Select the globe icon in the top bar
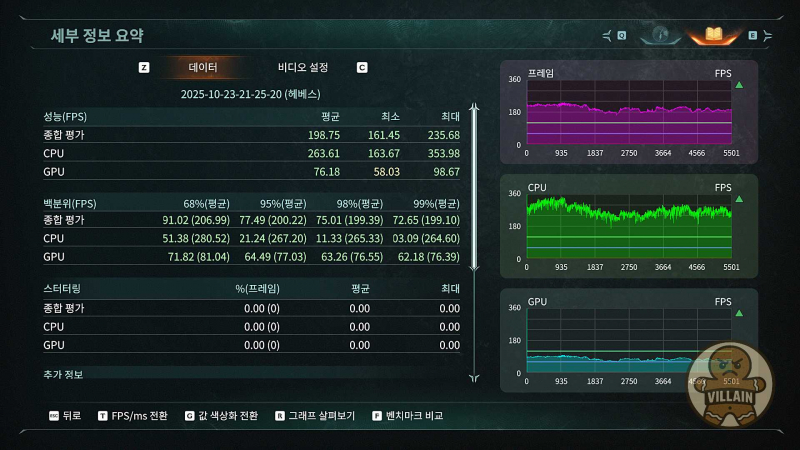The height and width of the screenshot is (450, 800). [658, 35]
